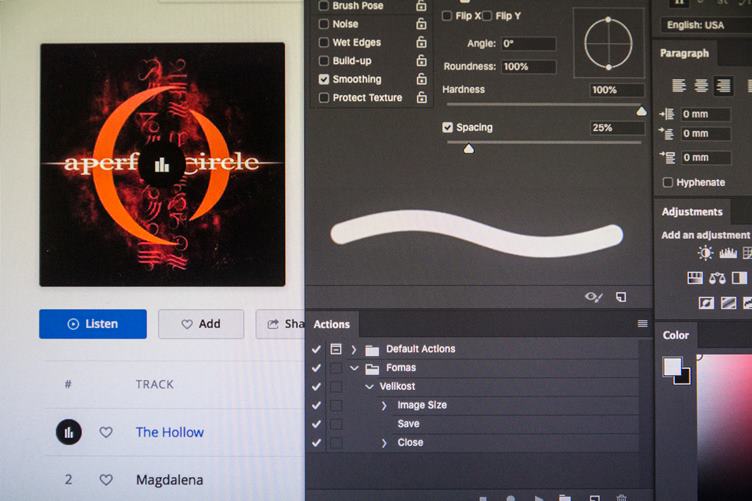The height and width of the screenshot is (501, 752).
Task: Toggle the dialog box icon for Default Actions
Action: coord(336,349)
